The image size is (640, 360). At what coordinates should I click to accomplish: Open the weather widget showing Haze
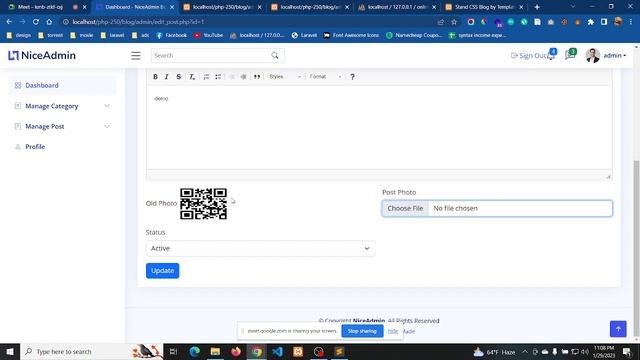click(494, 351)
